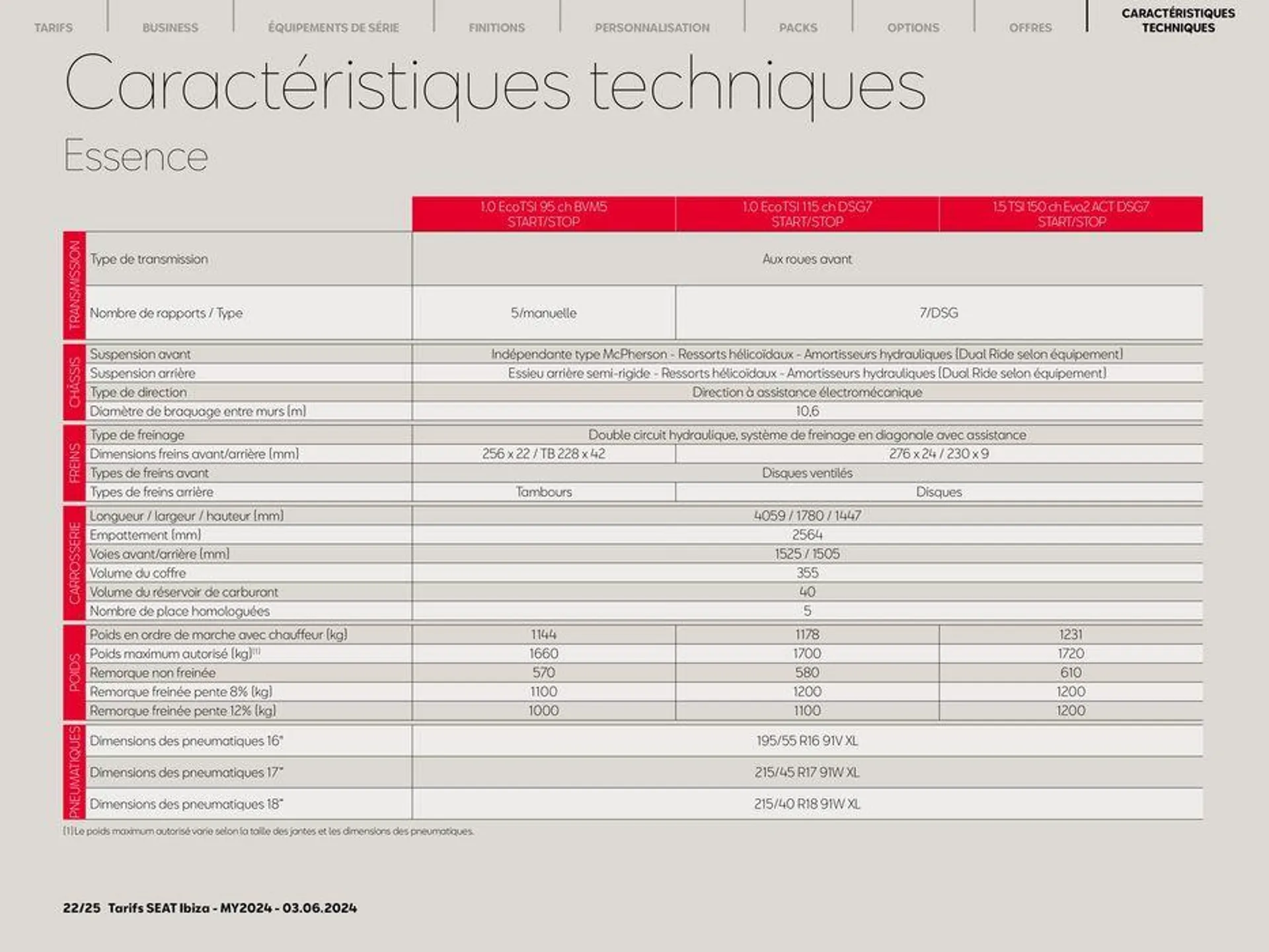Switch to the BUSINESS tab

[170, 28]
